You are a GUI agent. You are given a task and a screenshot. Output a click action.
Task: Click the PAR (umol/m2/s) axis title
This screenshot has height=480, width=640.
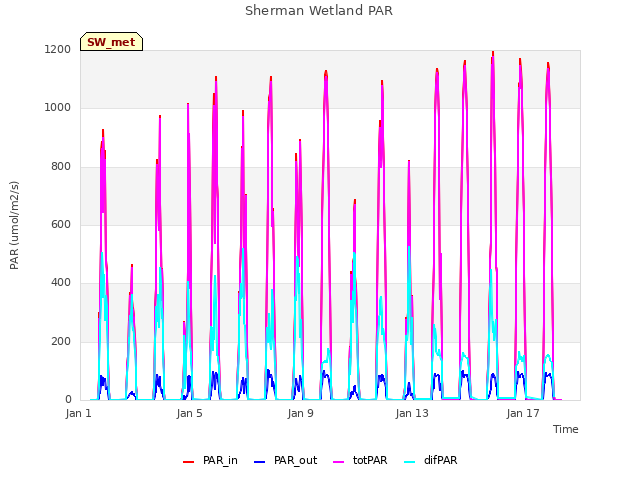pyautogui.click(x=14, y=225)
